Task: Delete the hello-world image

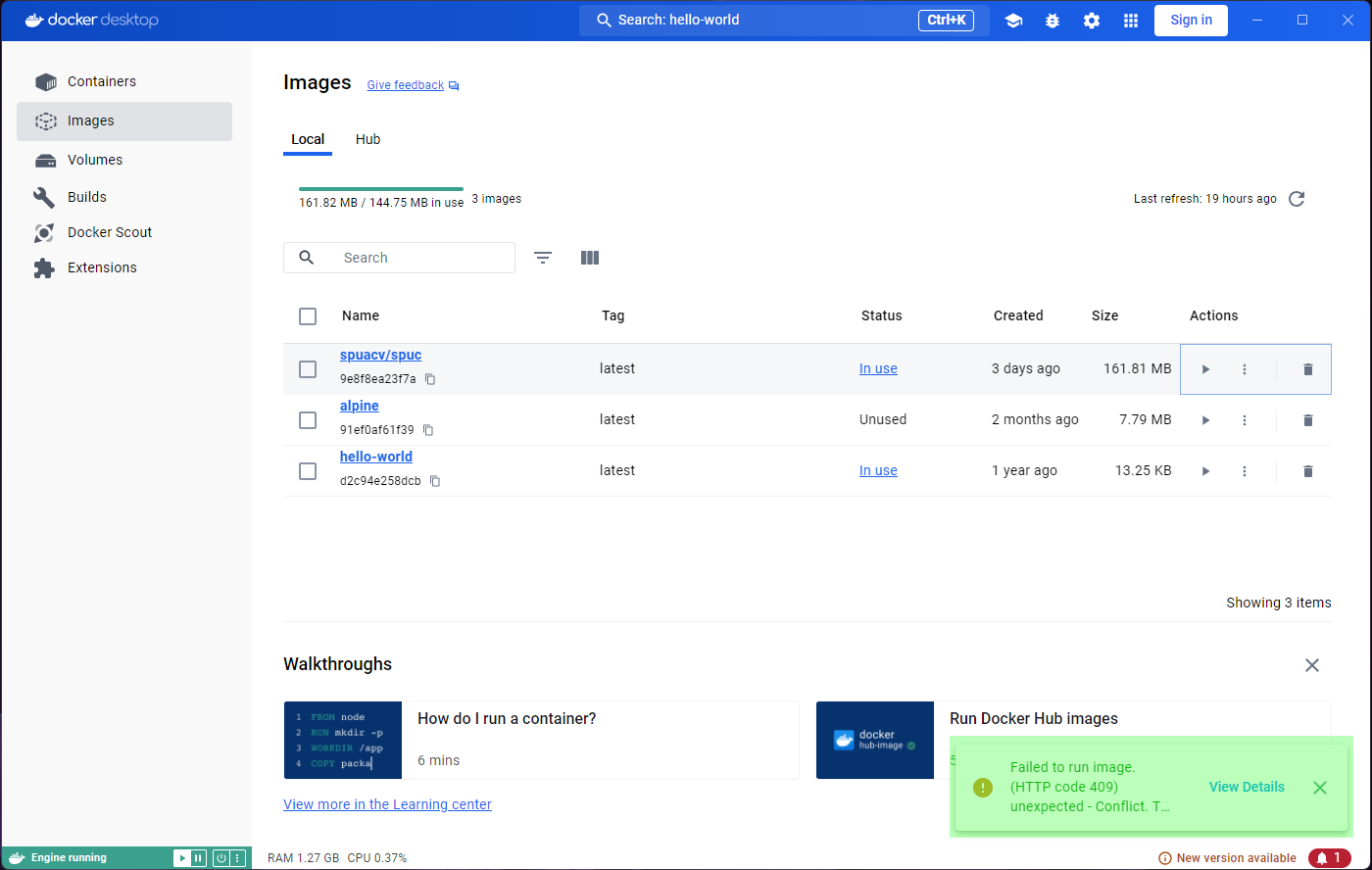Action: [1307, 471]
